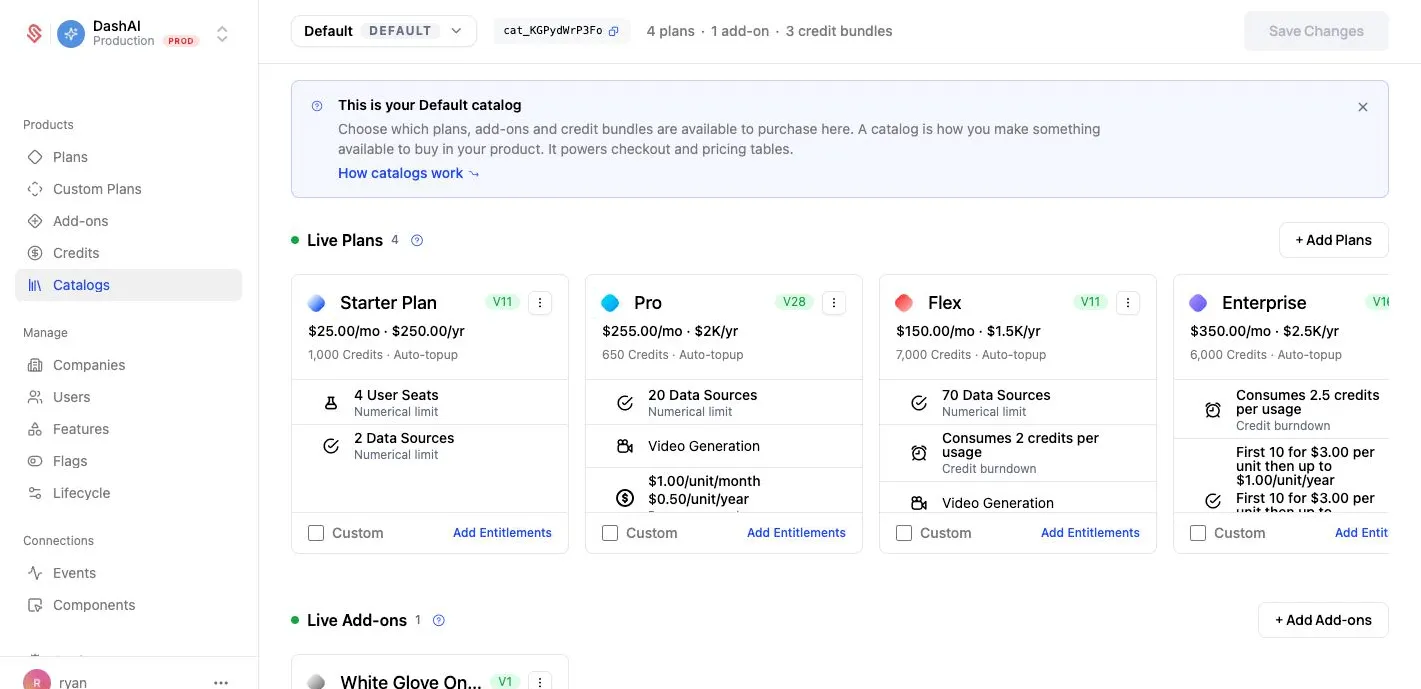
Task: Select Catalogs in the sidebar
Action: [128, 285]
